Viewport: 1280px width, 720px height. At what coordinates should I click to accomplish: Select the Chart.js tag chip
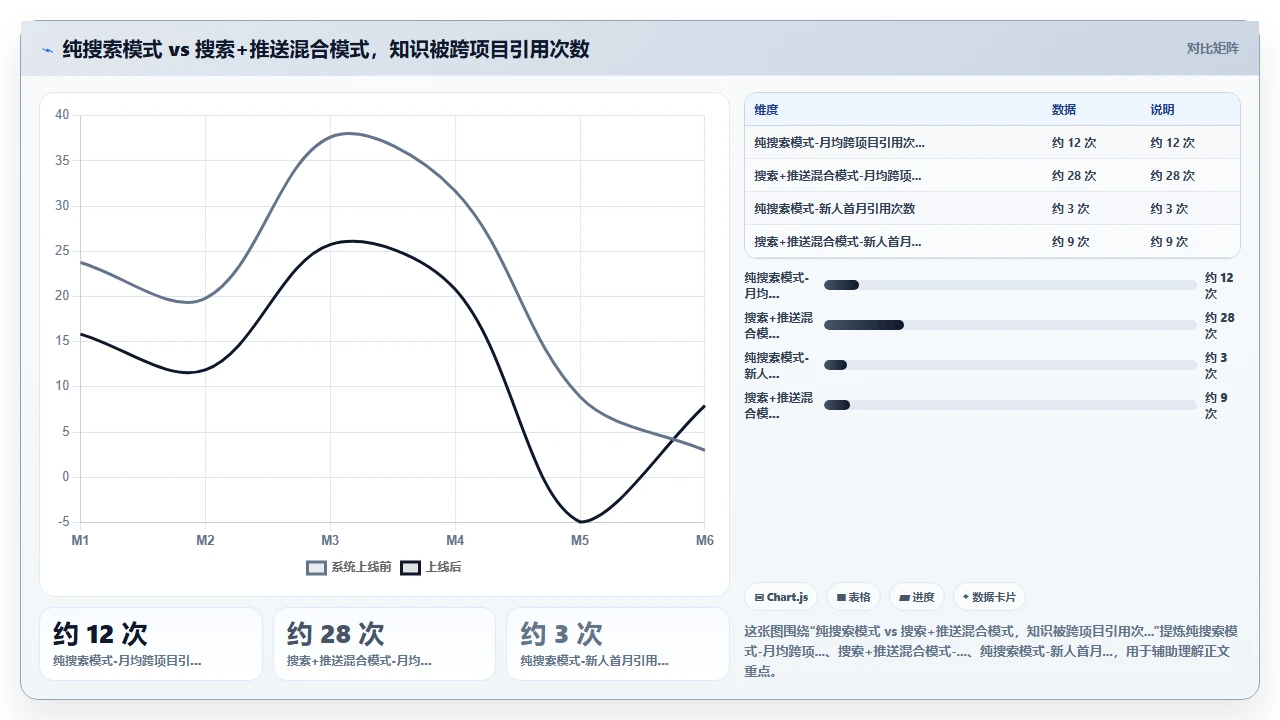(781, 597)
